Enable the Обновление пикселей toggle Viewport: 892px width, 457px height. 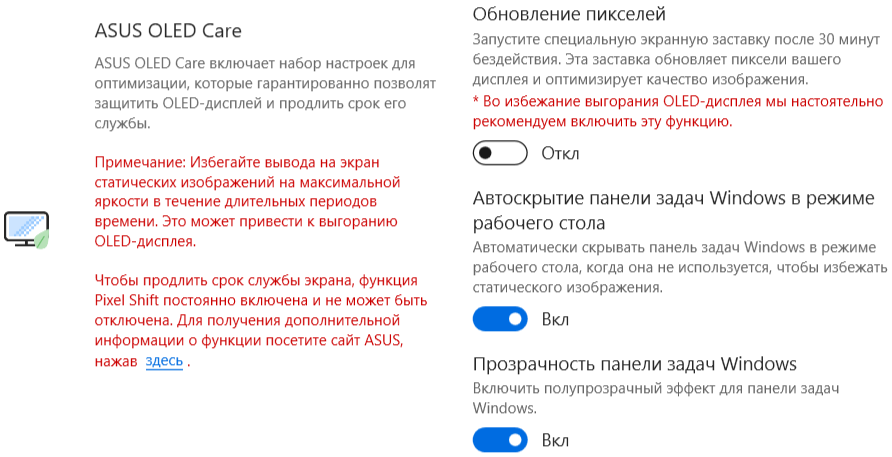click(501, 153)
